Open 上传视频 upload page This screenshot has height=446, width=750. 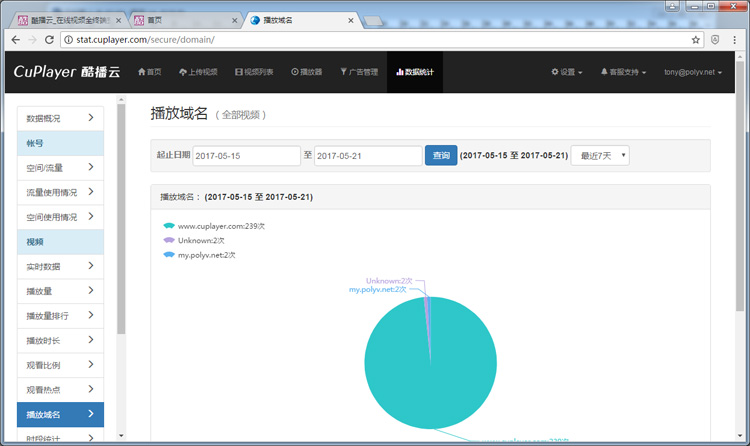click(197, 72)
